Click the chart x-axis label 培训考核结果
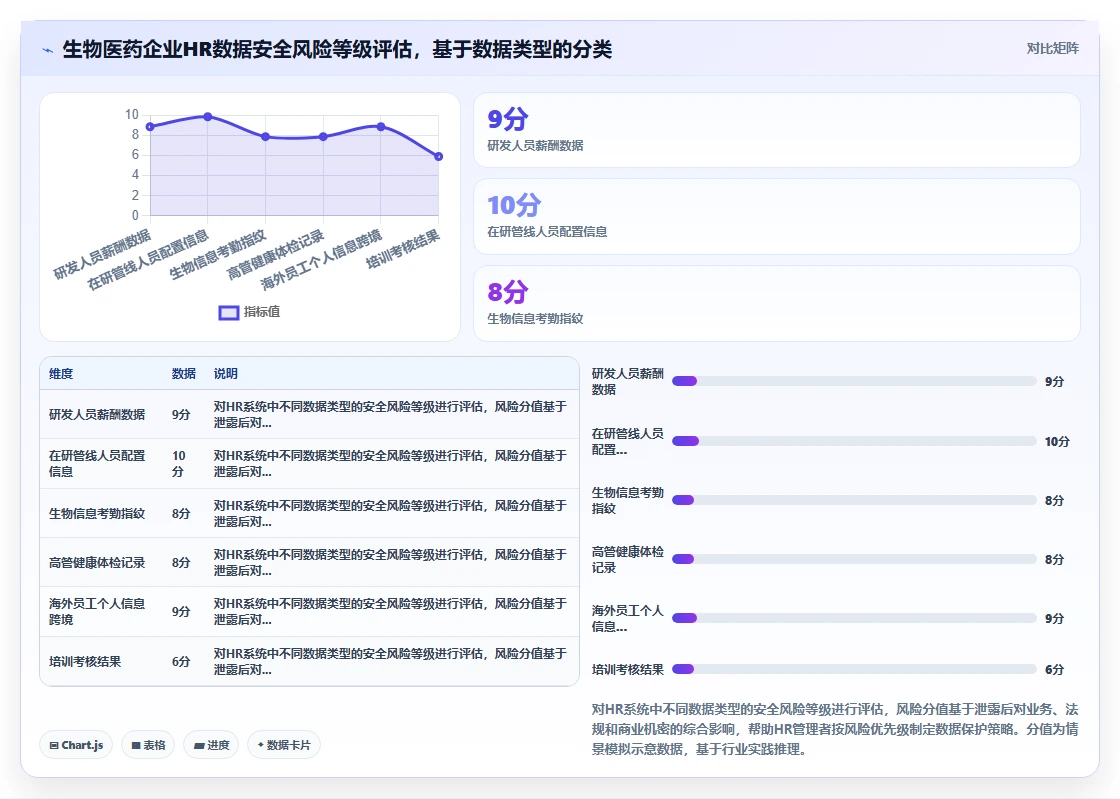 (403, 249)
